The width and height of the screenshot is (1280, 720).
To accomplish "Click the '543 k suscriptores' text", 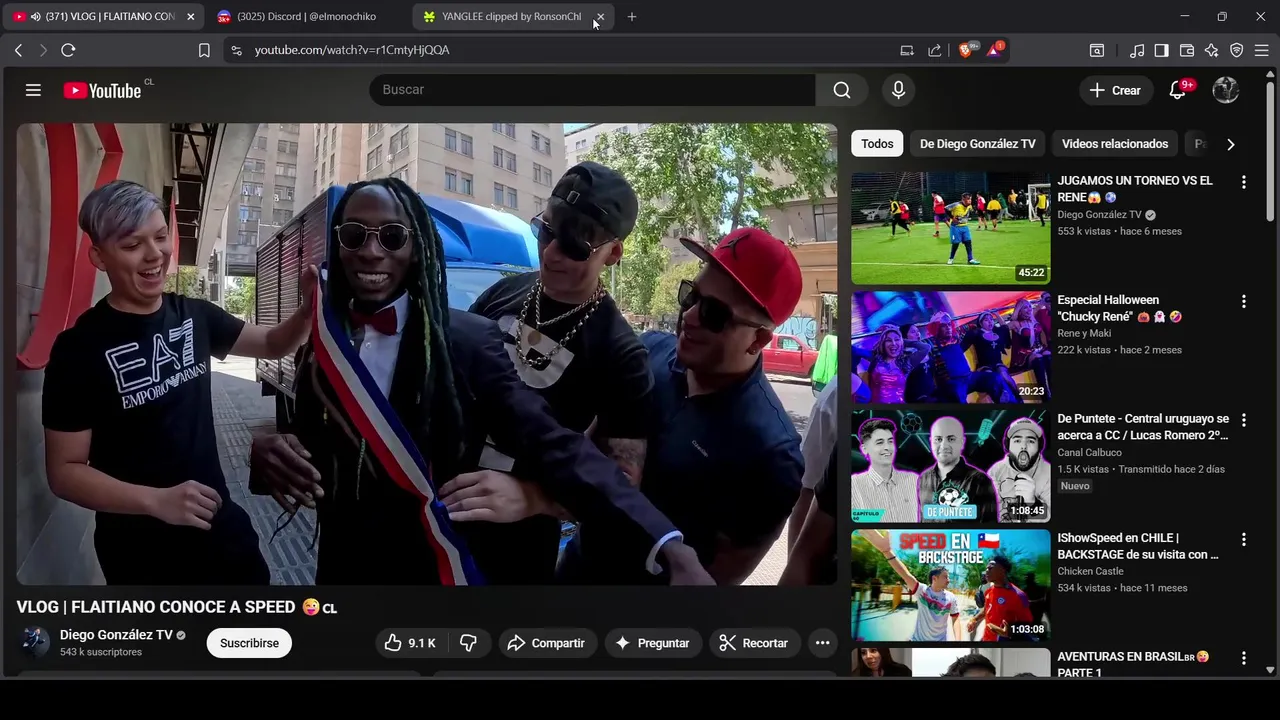I will point(101,652).
